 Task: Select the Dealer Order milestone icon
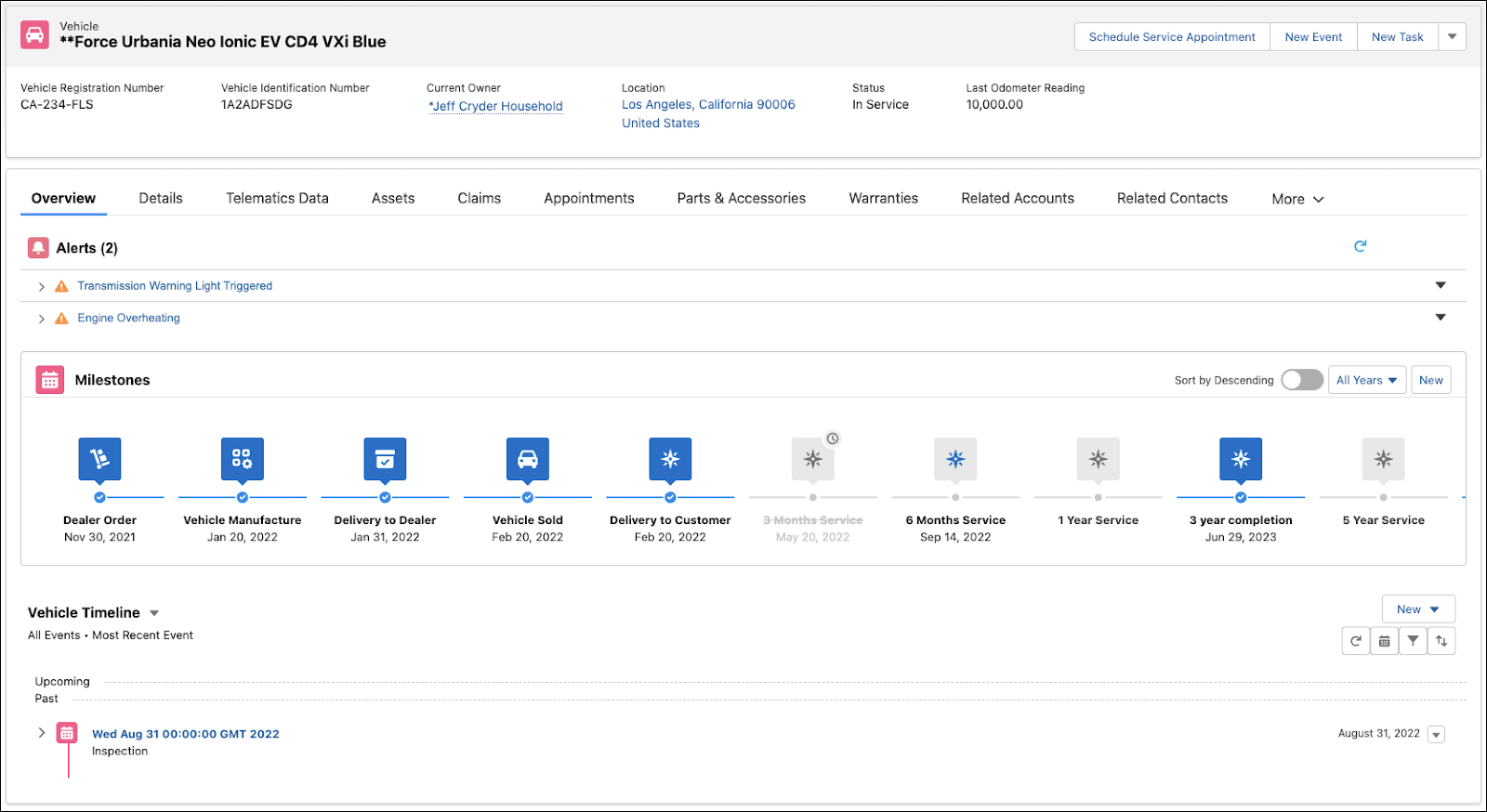click(99, 459)
